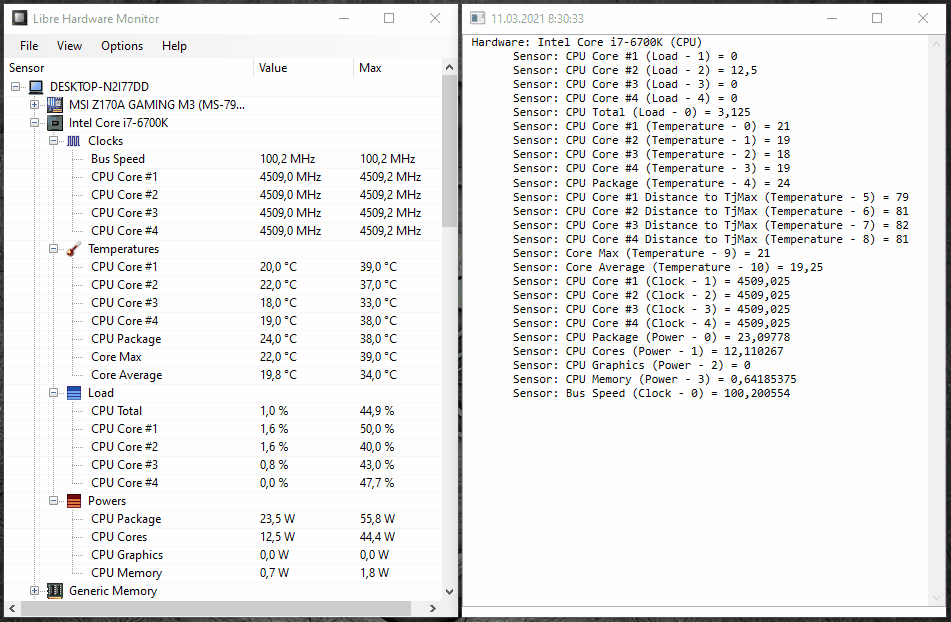Click the Clocks category icon

point(73,140)
